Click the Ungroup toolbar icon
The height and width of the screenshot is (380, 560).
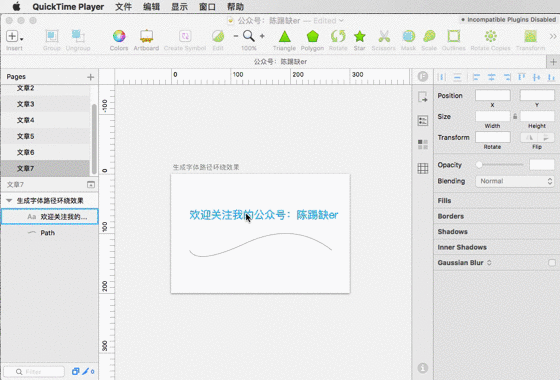(x=78, y=36)
